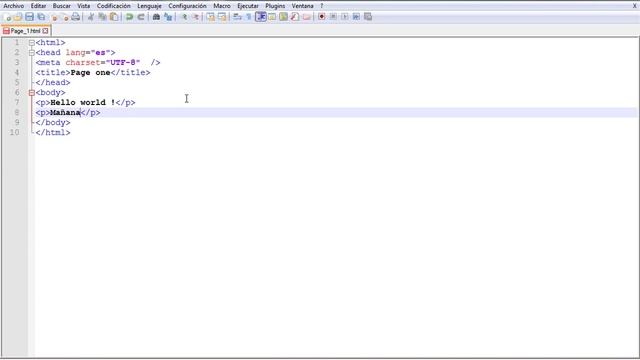Toggle the highlighted indent guide icon
This screenshot has width=640, height=360.
[260, 17]
